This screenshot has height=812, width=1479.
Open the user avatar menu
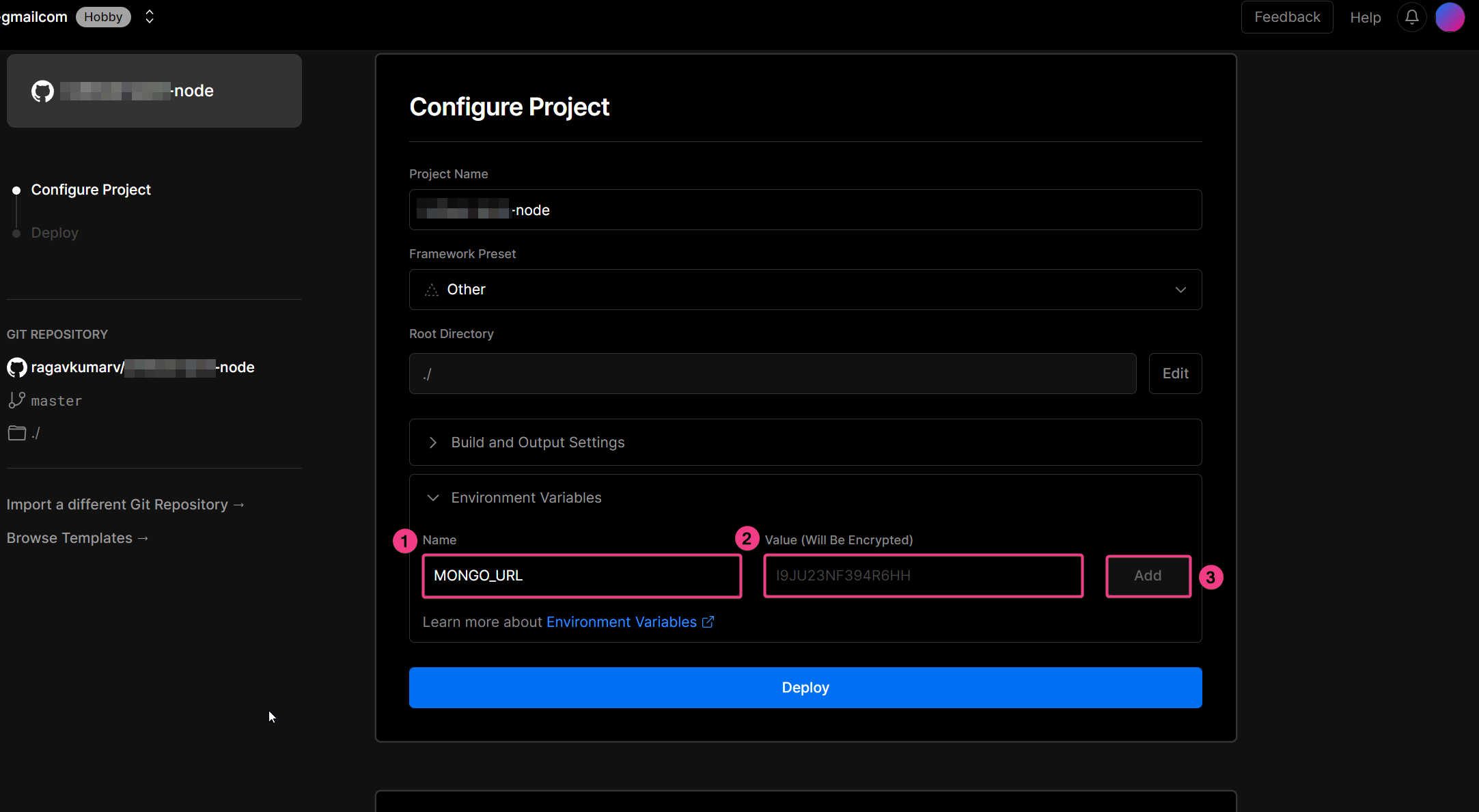(1450, 17)
